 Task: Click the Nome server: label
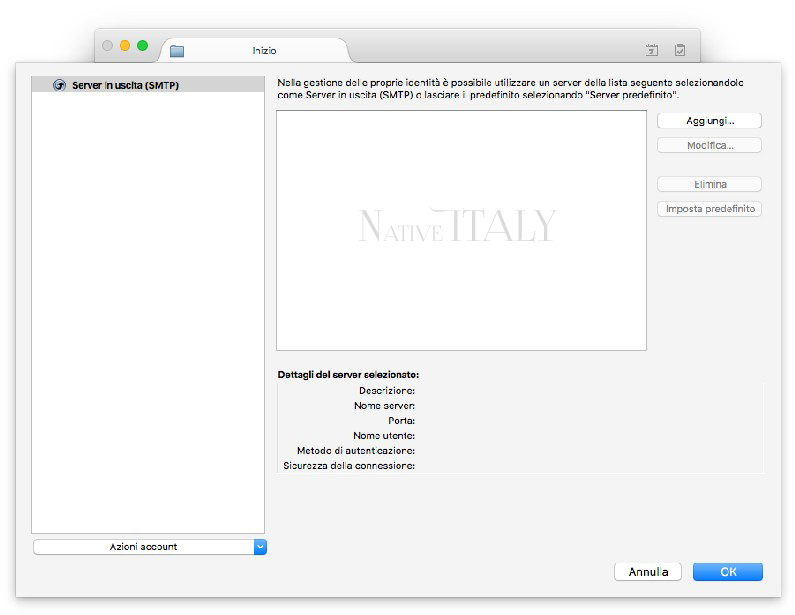tap(384, 406)
